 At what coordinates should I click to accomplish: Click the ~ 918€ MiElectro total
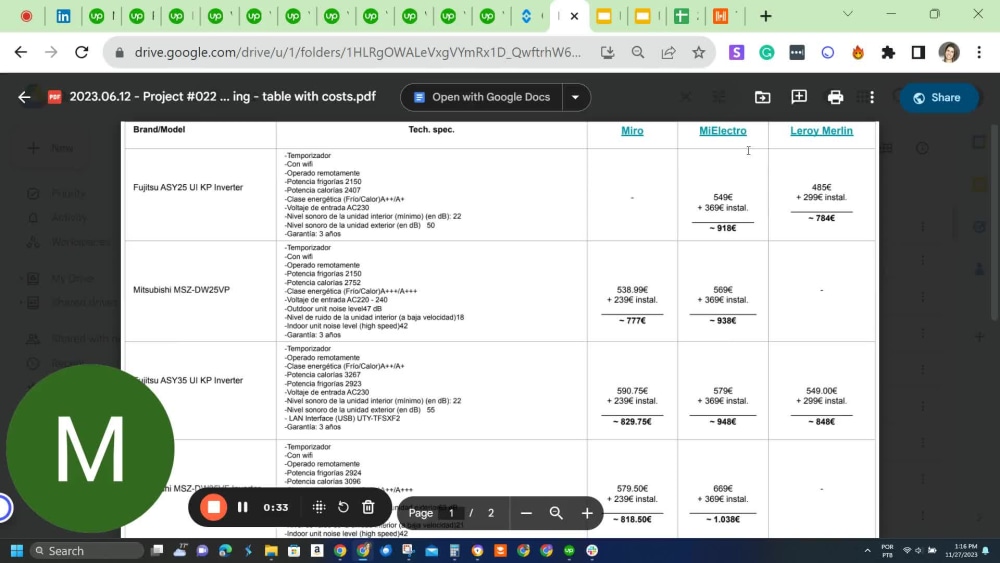(723, 228)
